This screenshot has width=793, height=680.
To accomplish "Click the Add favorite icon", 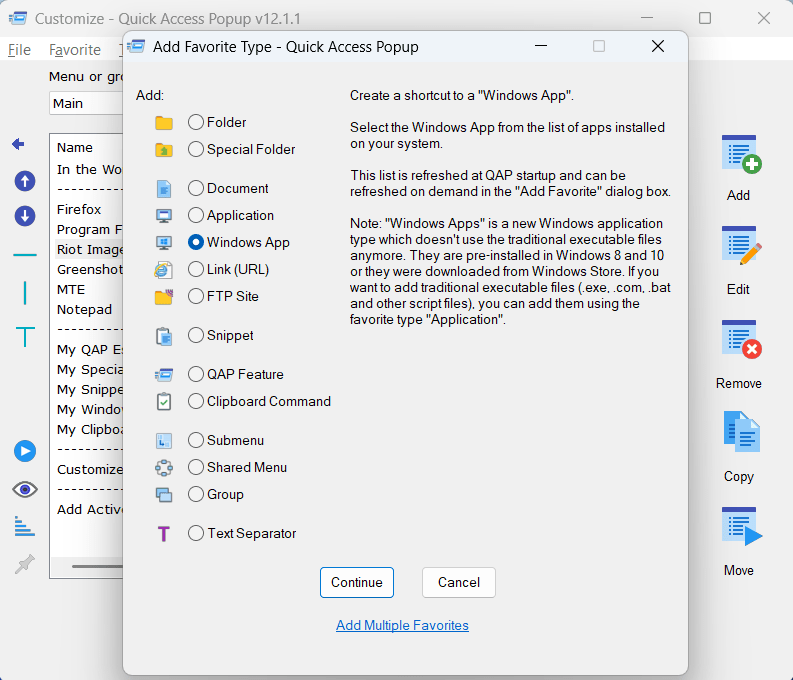I will pos(740,156).
